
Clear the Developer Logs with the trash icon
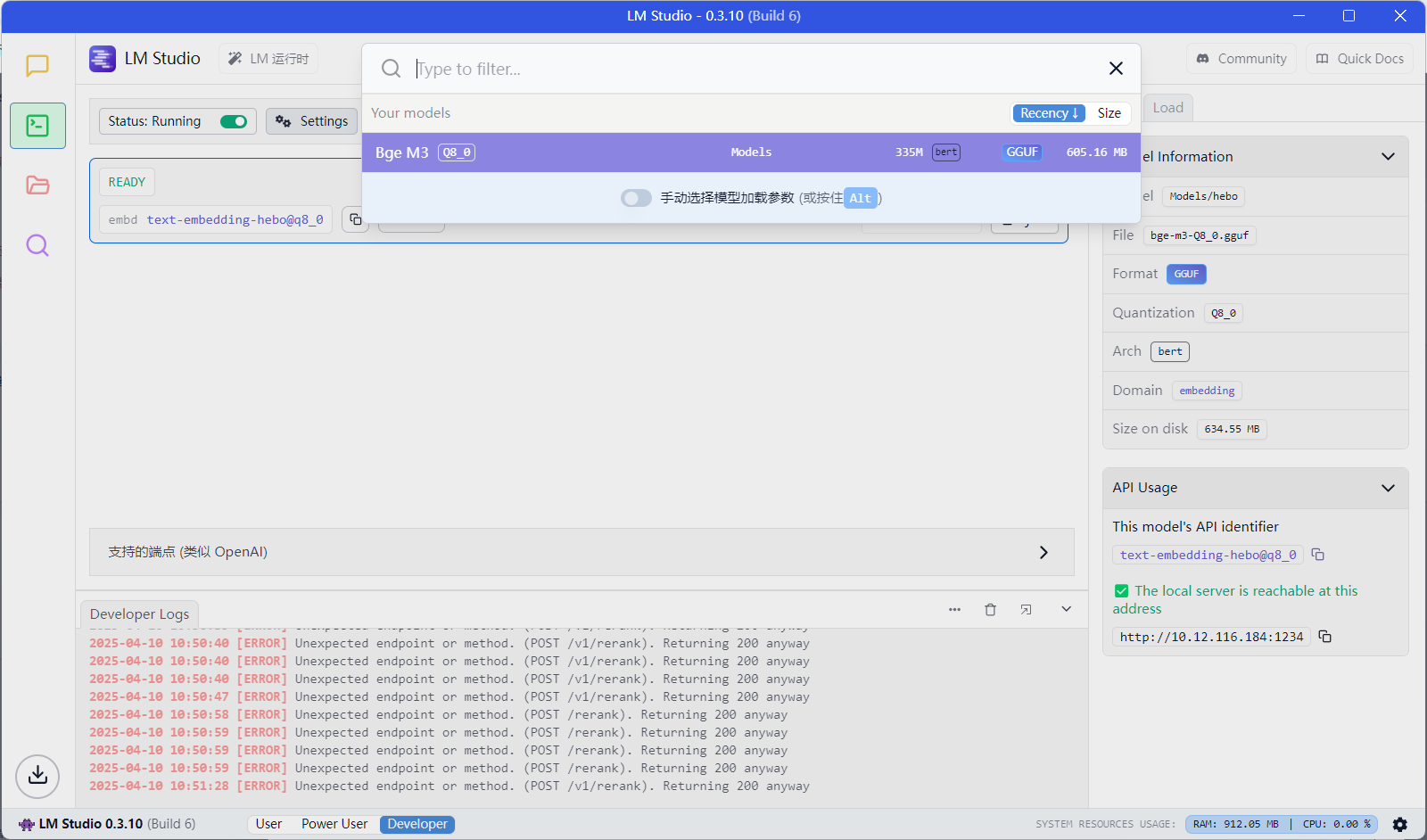point(990,610)
